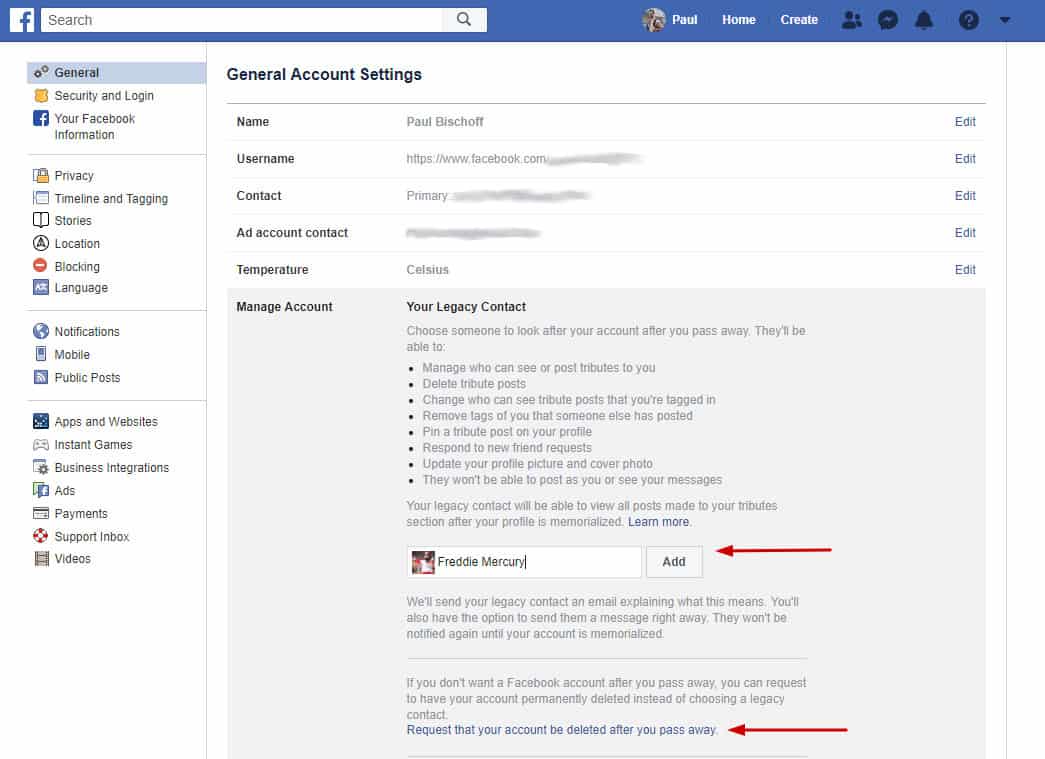This screenshot has width=1045, height=759.
Task: Open Blocking settings label
Action: click(77, 267)
